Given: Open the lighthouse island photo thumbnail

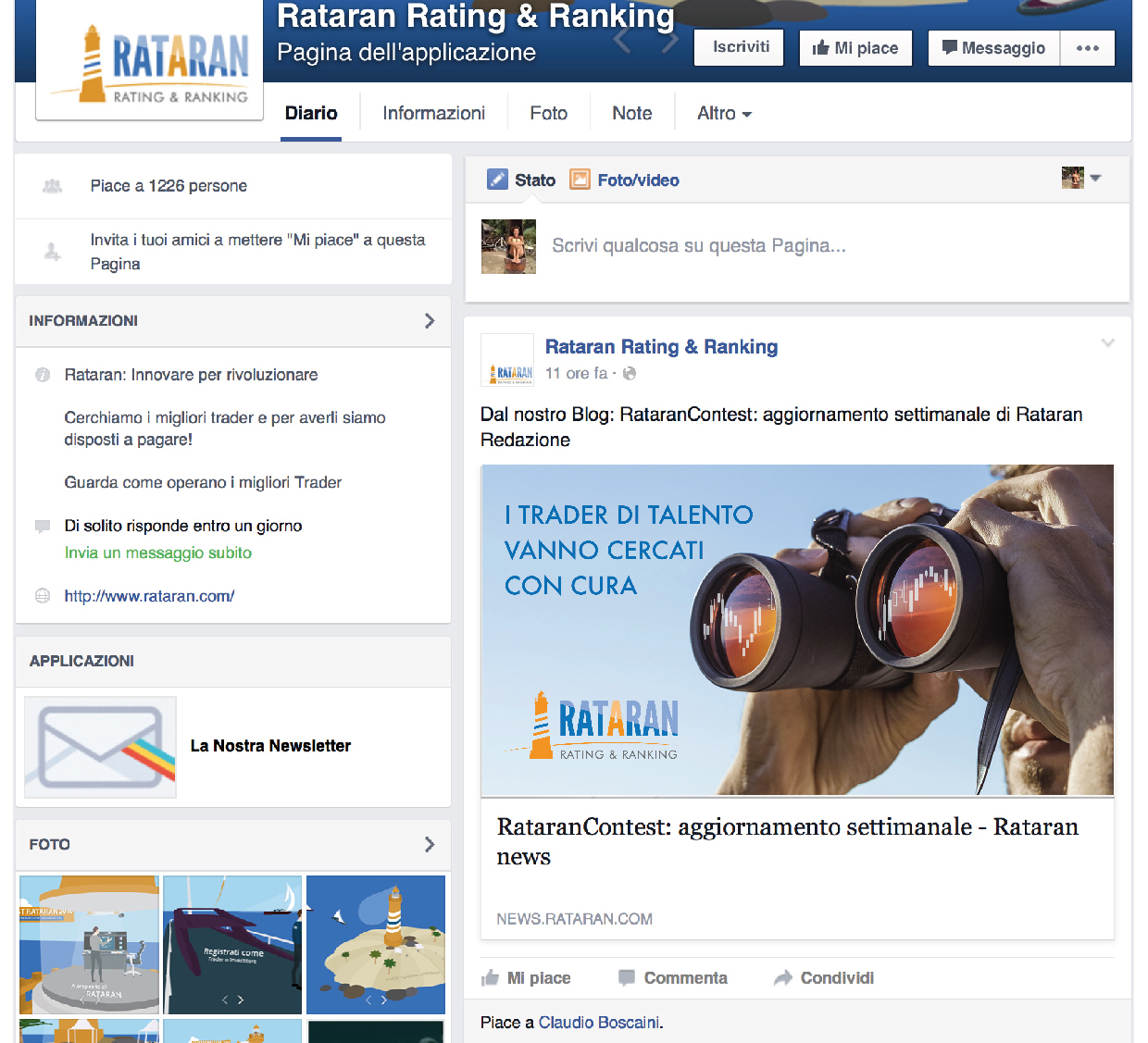Looking at the screenshot, I should (x=376, y=945).
